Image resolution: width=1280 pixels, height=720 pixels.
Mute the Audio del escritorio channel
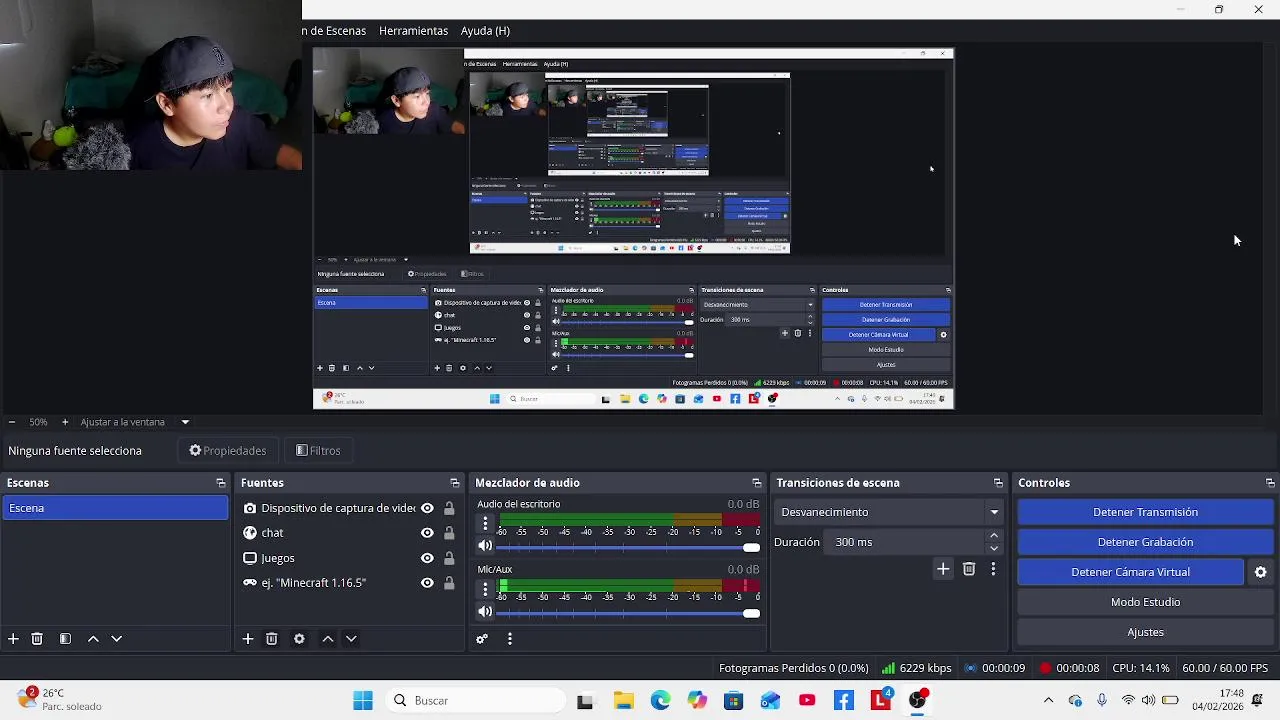pos(485,546)
